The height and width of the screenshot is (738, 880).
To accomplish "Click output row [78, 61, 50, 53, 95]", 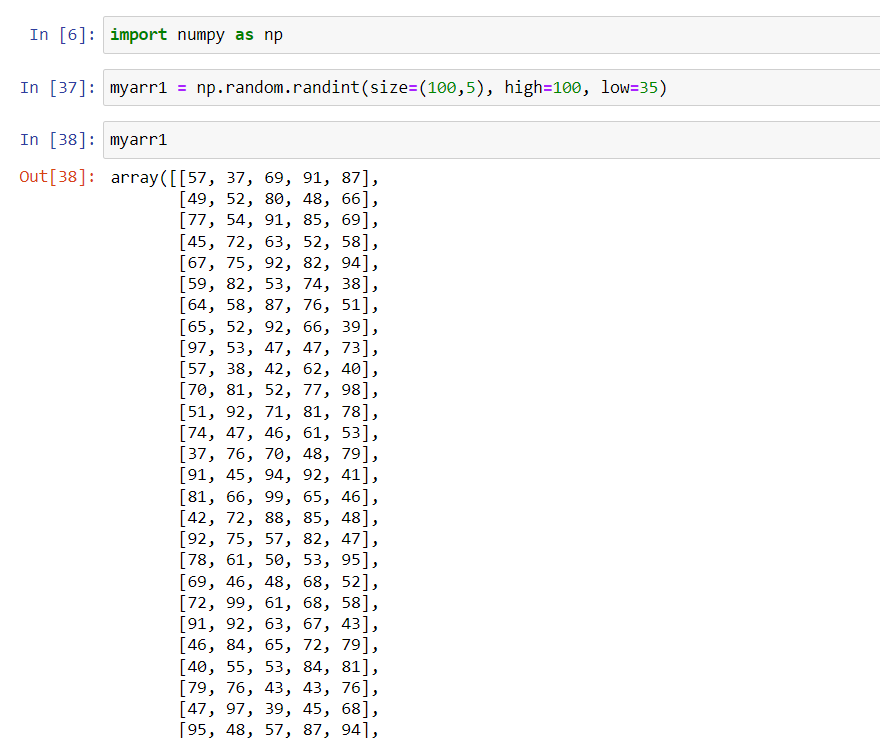I will point(278,560).
